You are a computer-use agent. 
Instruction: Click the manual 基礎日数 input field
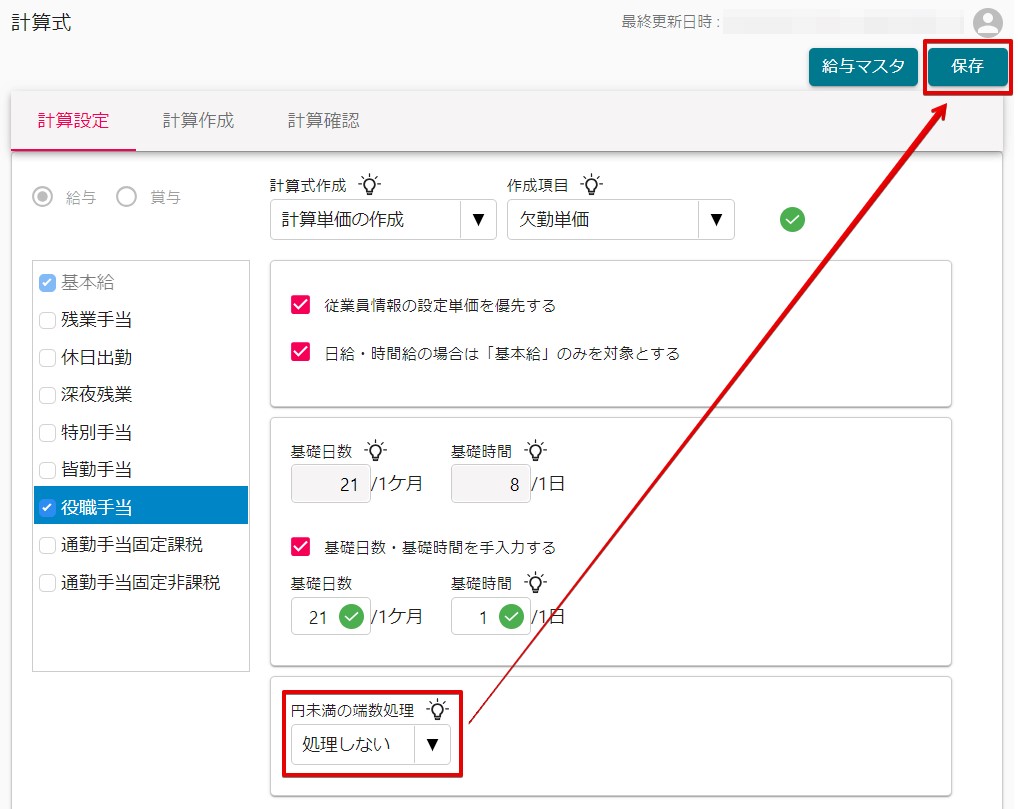330,616
